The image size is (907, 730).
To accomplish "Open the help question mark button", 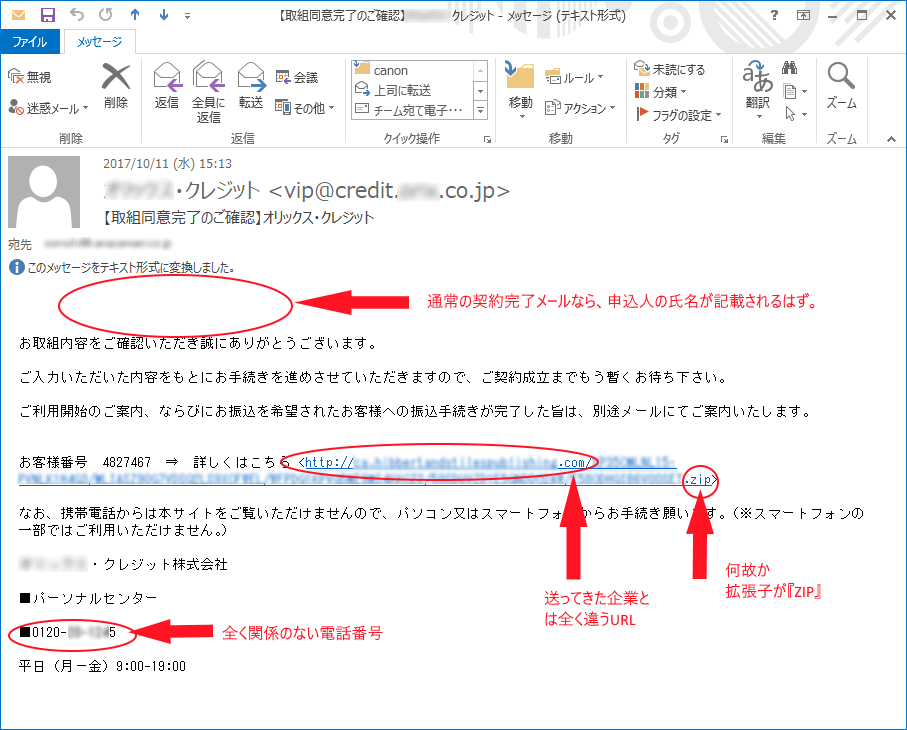I will click(775, 16).
